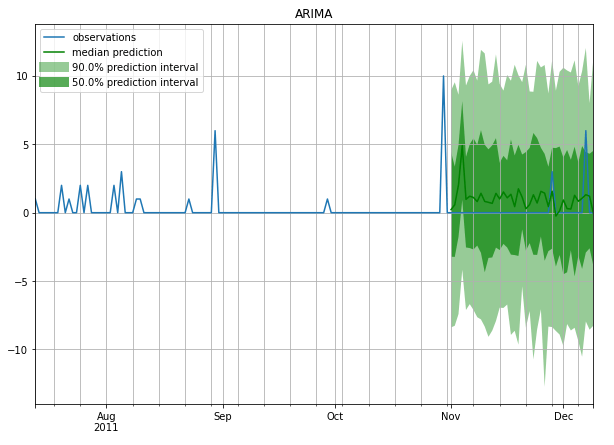This screenshot has width=614, height=445.
Task: Click the "90.0% prediction interval" legend text
Action: pyautogui.click(x=135, y=68)
